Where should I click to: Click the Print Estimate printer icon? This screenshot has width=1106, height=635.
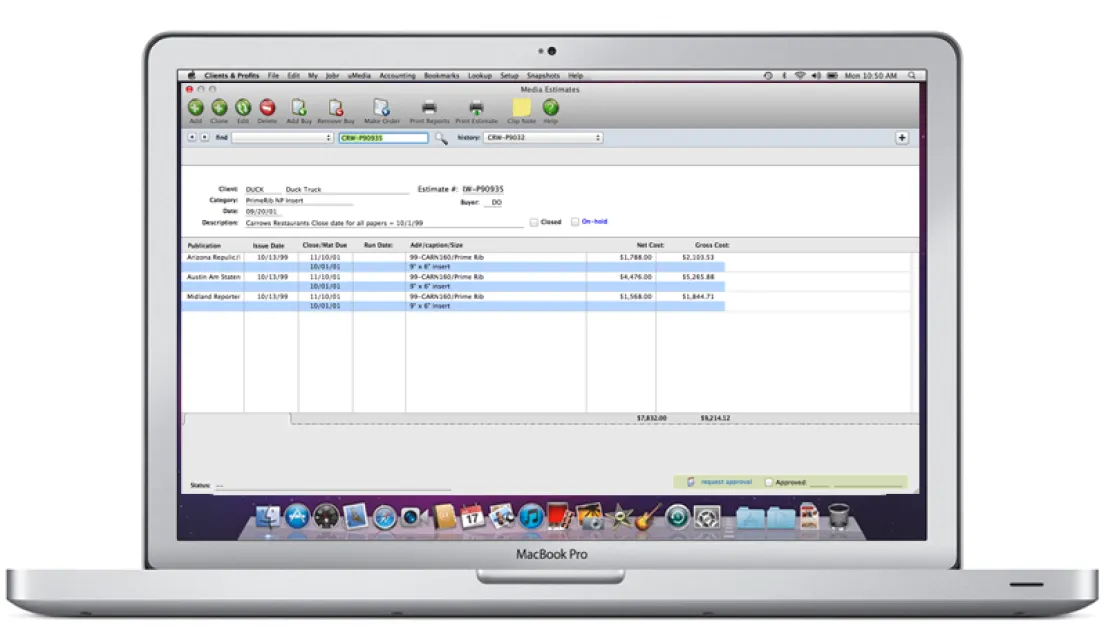coord(476,108)
